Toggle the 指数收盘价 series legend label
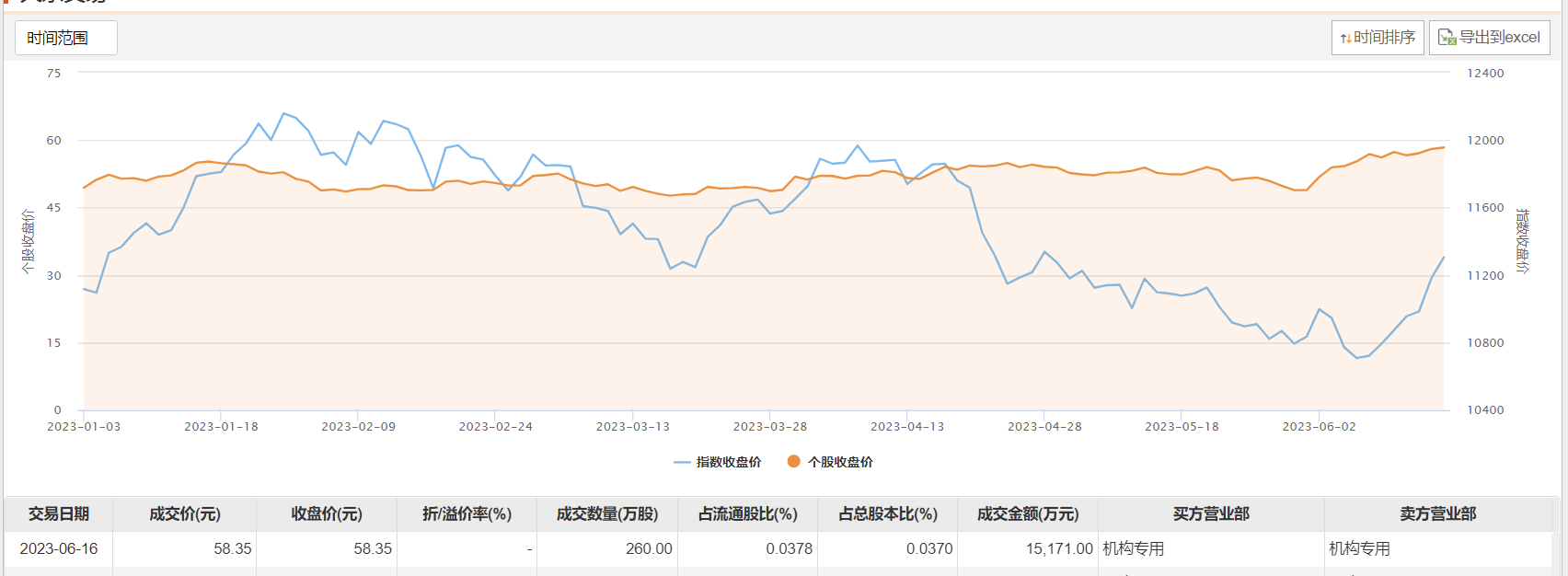 pos(728,462)
